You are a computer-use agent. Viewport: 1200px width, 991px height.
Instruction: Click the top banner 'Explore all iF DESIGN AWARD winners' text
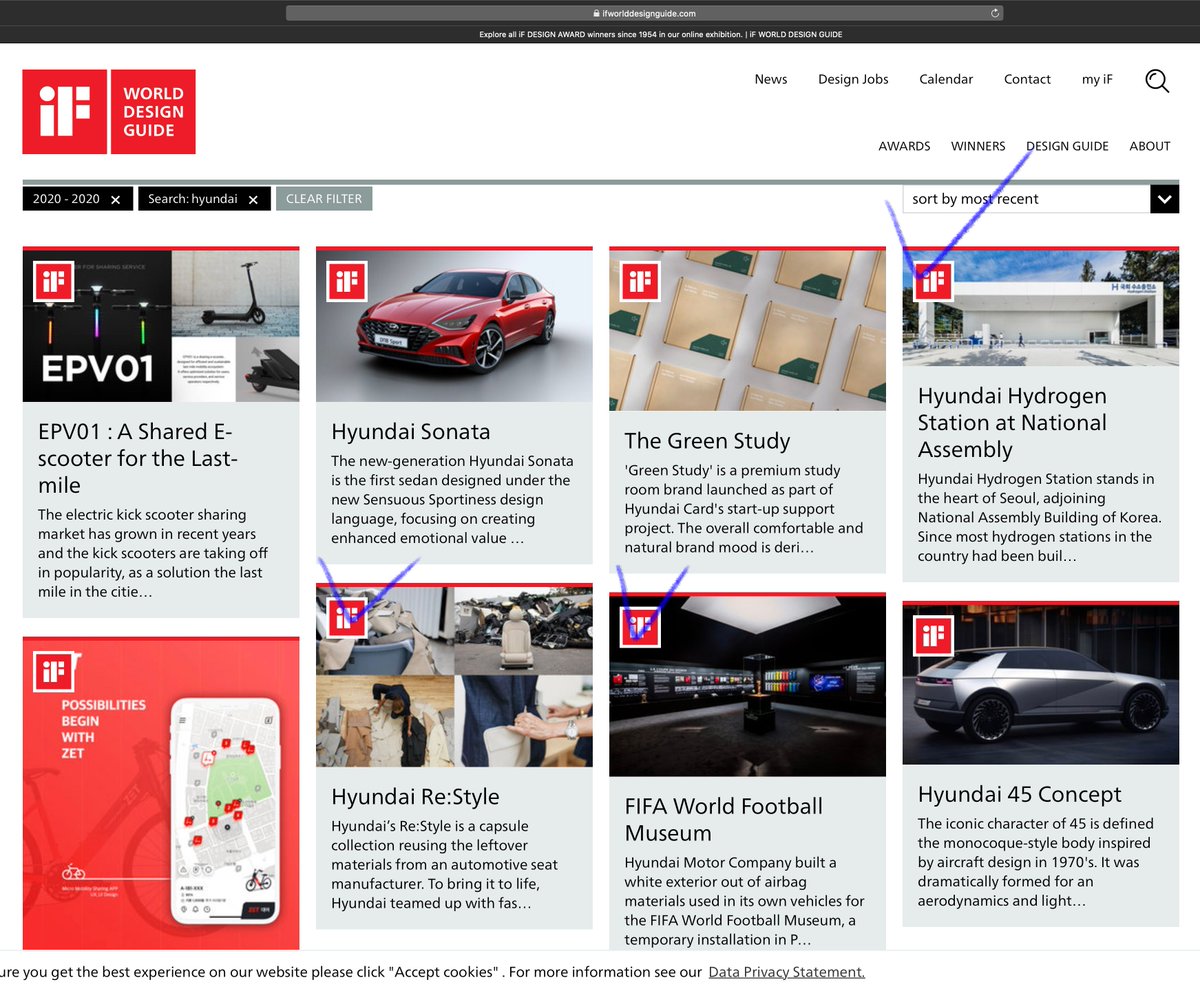click(660, 34)
